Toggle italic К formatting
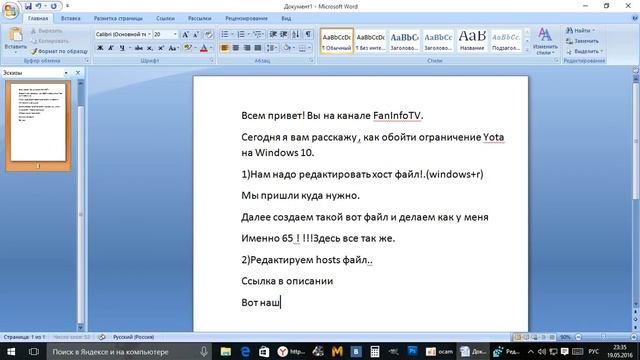The image size is (640, 360). click(111, 48)
